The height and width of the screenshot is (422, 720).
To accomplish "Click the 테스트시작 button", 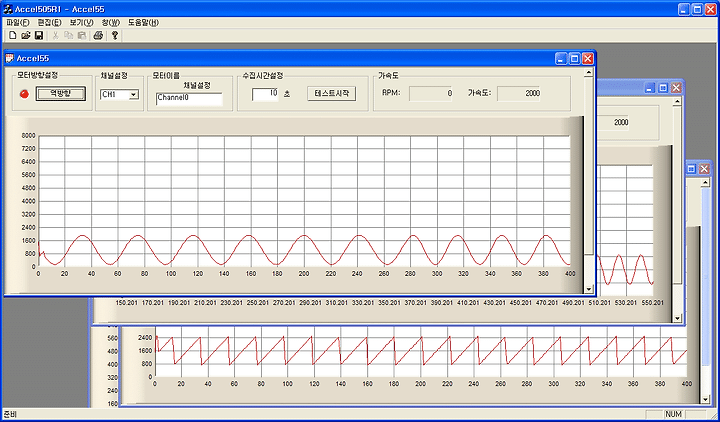I will point(332,93).
